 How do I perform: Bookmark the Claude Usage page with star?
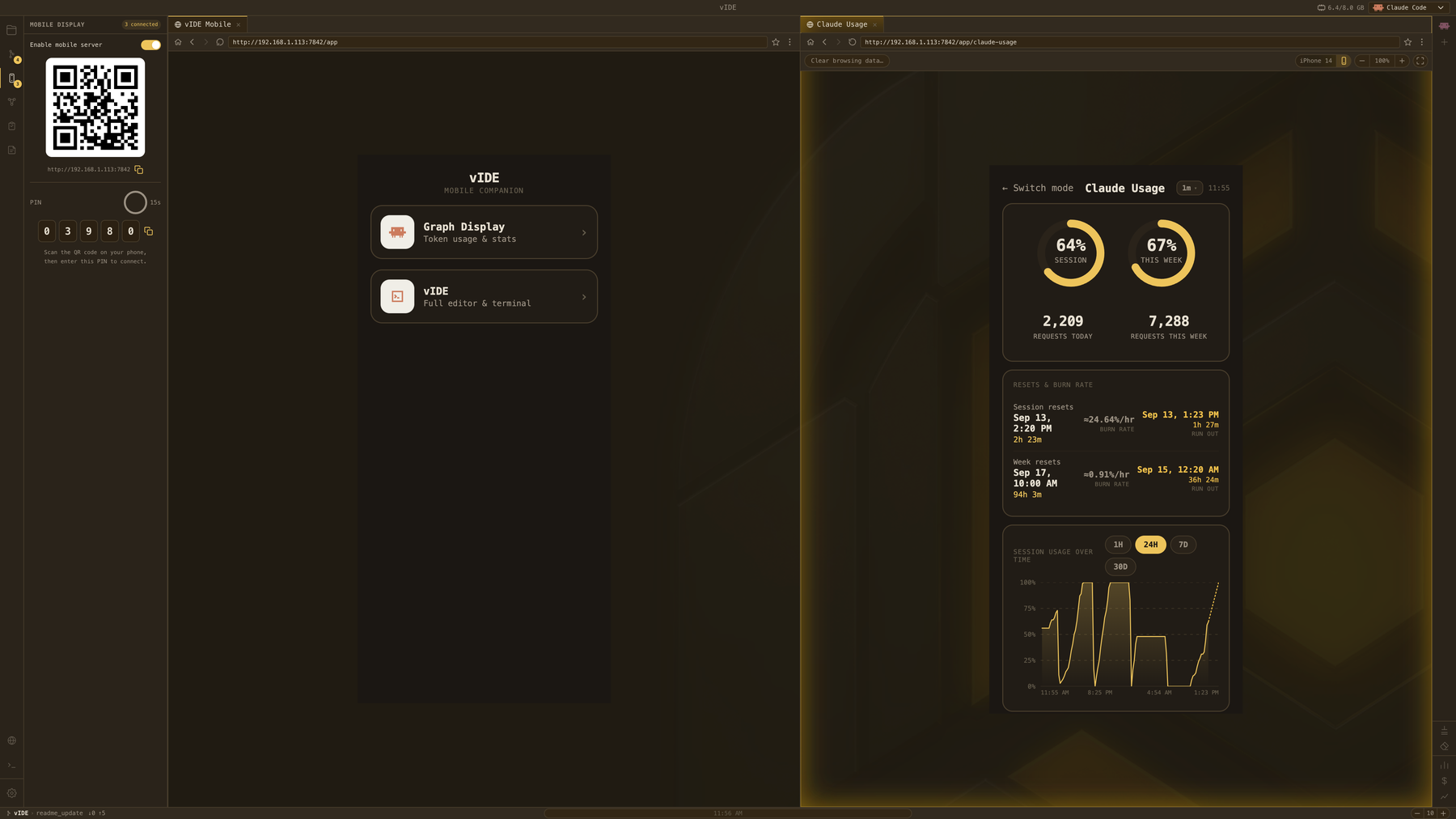pos(1407,42)
